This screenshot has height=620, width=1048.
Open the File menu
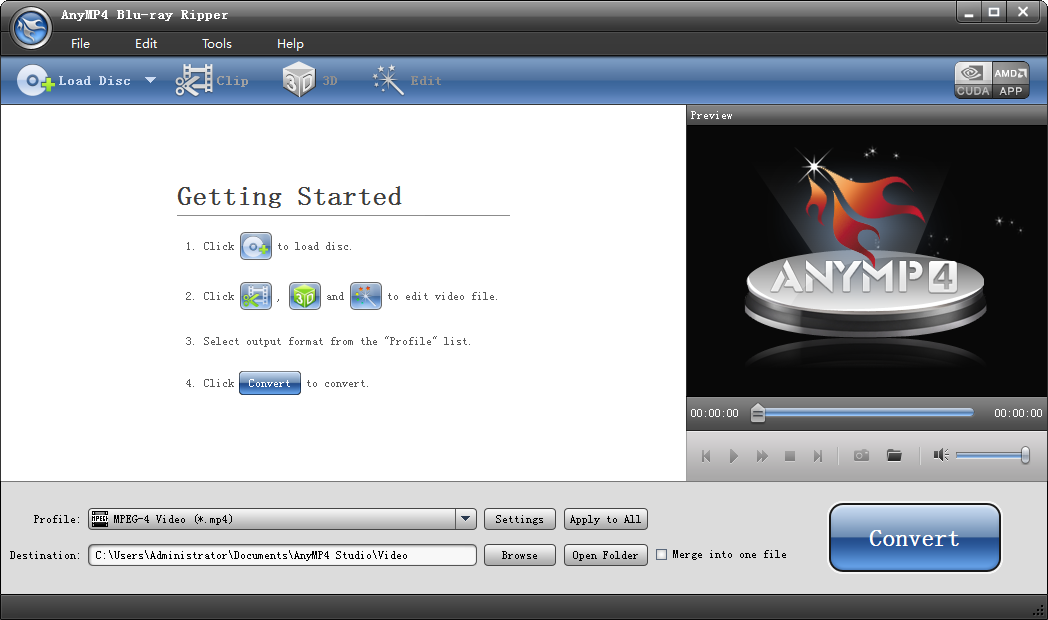point(80,44)
